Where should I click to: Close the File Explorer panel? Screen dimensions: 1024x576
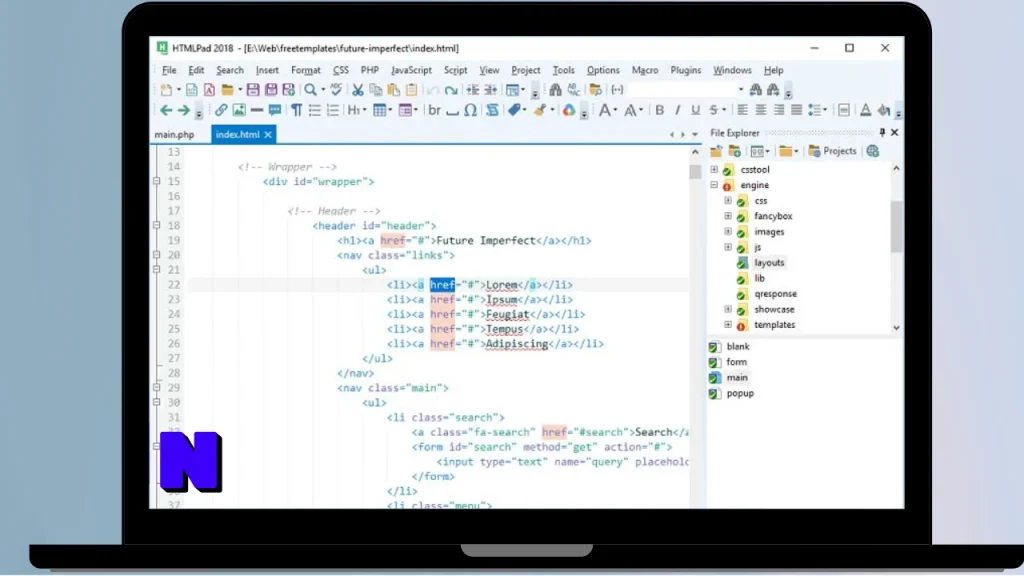click(x=895, y=133)
